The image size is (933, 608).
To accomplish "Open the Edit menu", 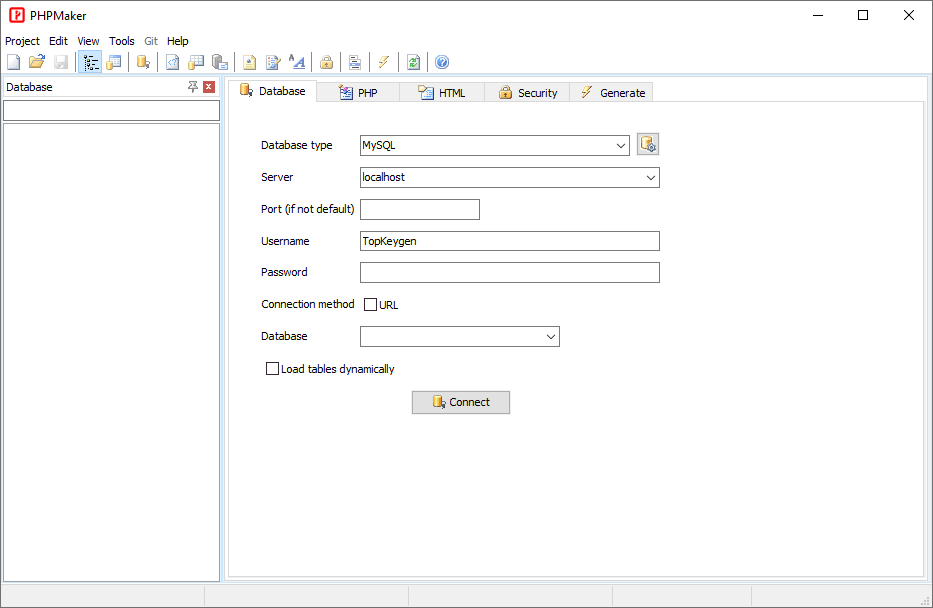I will (x=58, y=41).
